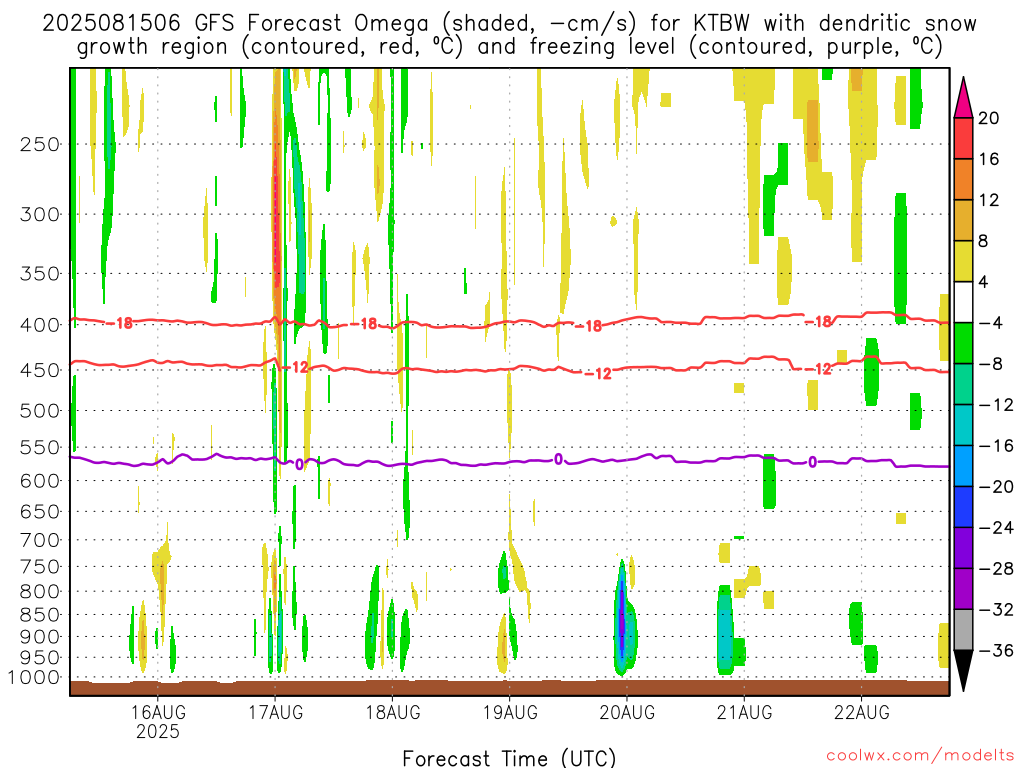
Task: Click the 650 pressure level label
Action: coord(40,511)
